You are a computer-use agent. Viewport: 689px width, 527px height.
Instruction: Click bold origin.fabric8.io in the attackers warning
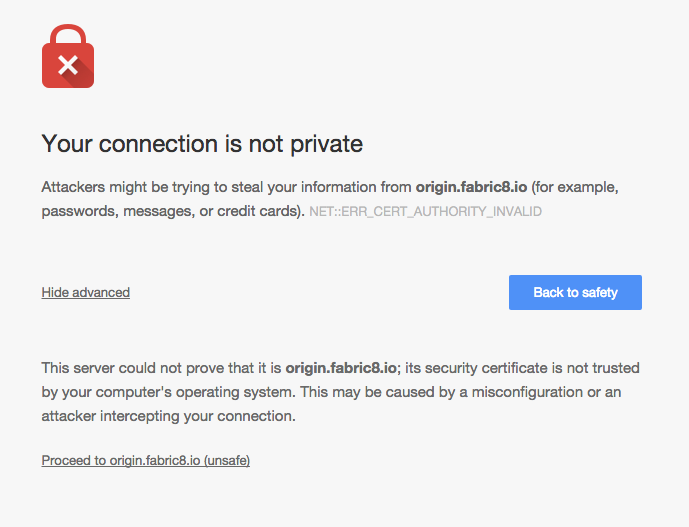coord(472,187)
